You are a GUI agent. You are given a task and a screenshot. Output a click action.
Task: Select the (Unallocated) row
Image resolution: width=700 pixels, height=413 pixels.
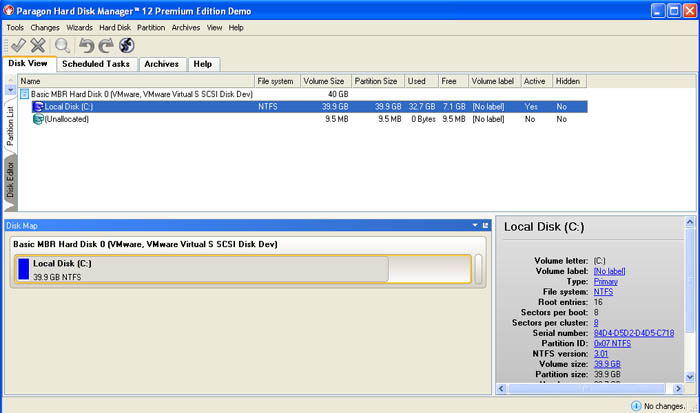tap(309, 119)
